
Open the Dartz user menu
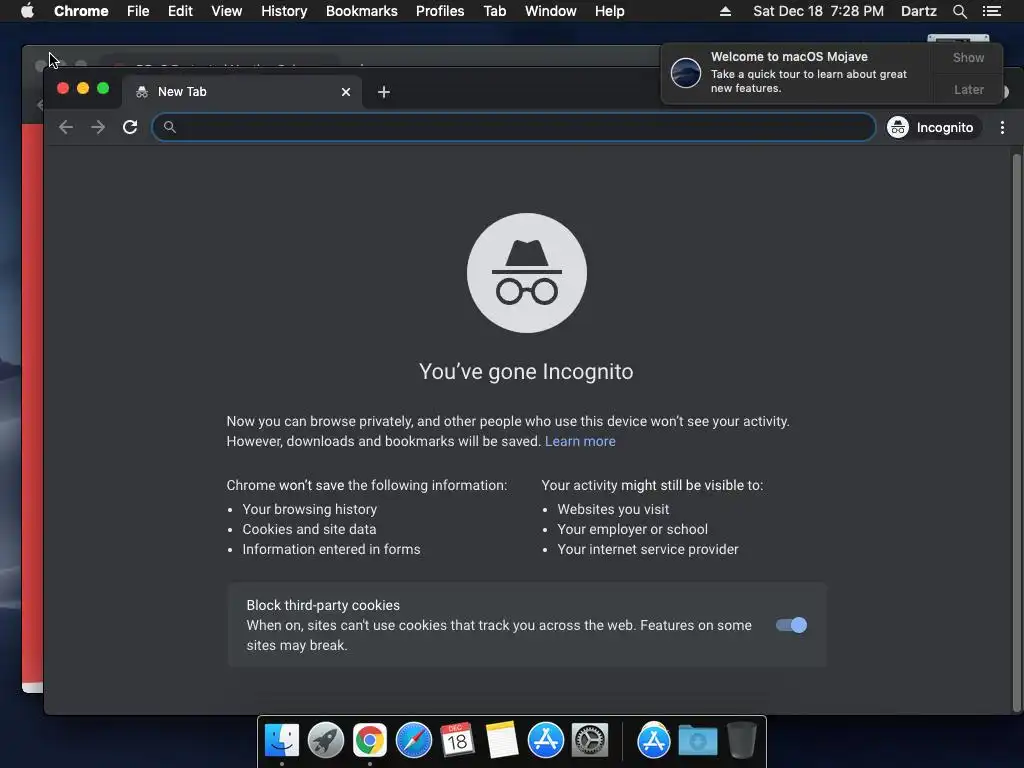pos(918,11)
